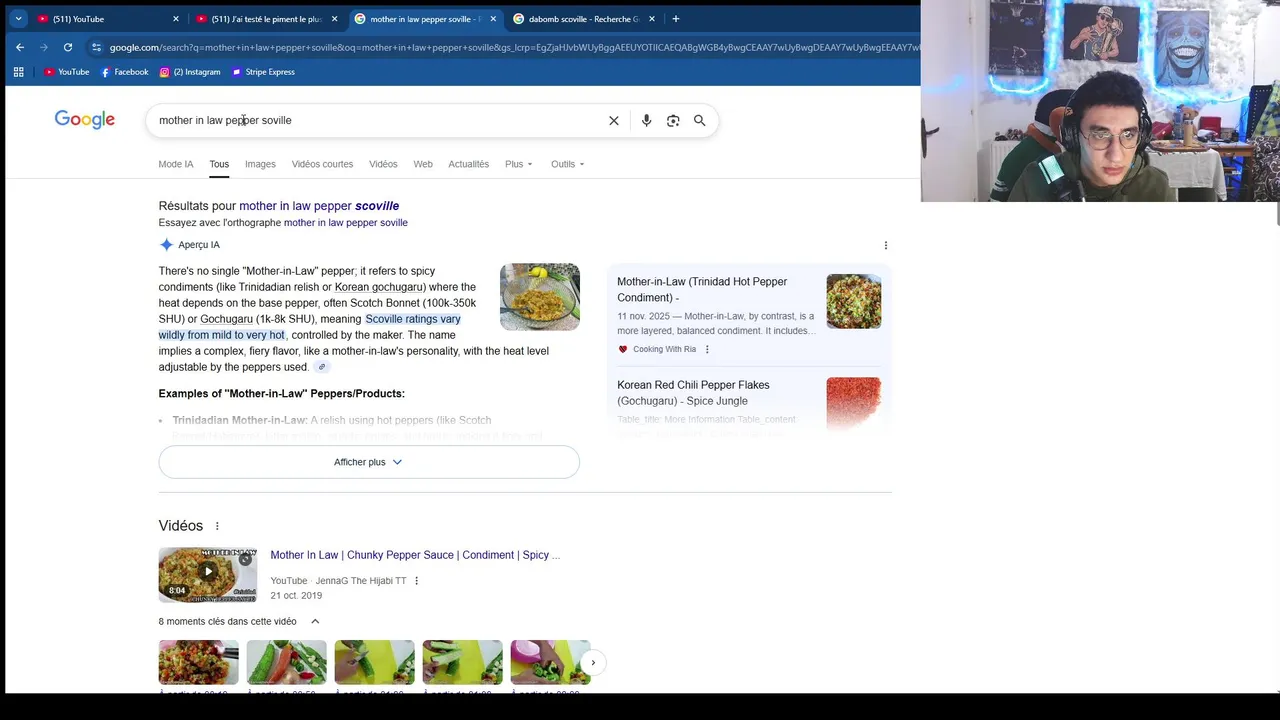Open the Cooking With Ria options menu
Image resolution: width=1280 pixels, height=720 pixels.
coord(707,349)
